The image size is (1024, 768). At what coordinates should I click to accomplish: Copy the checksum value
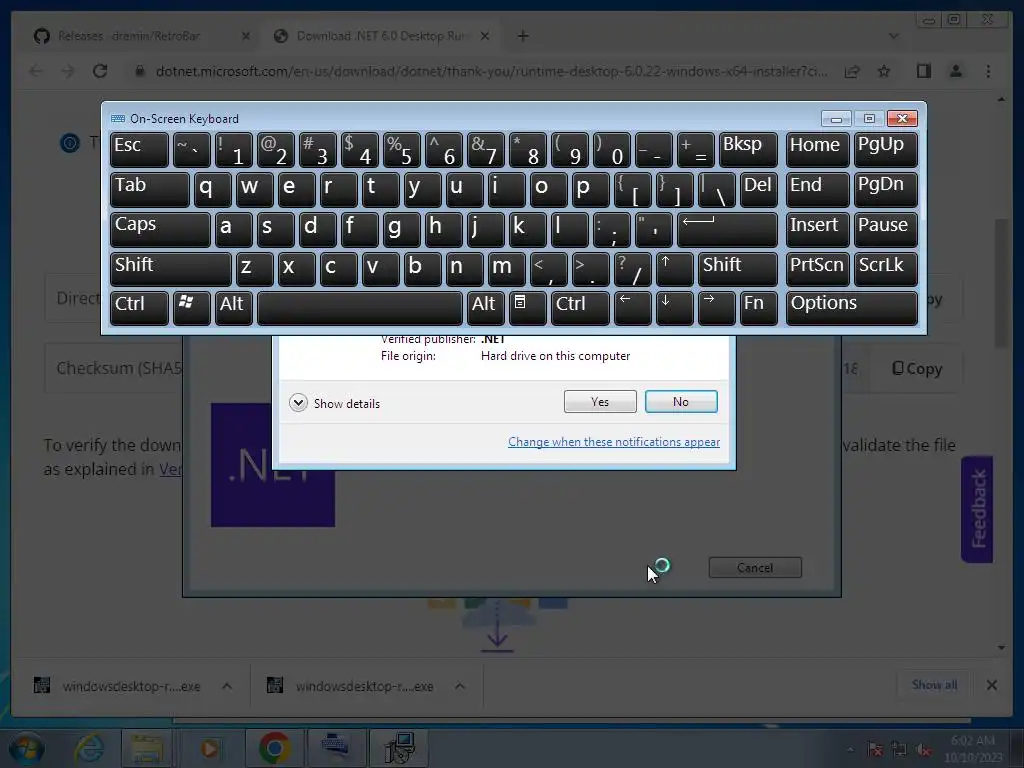point(917,369)
